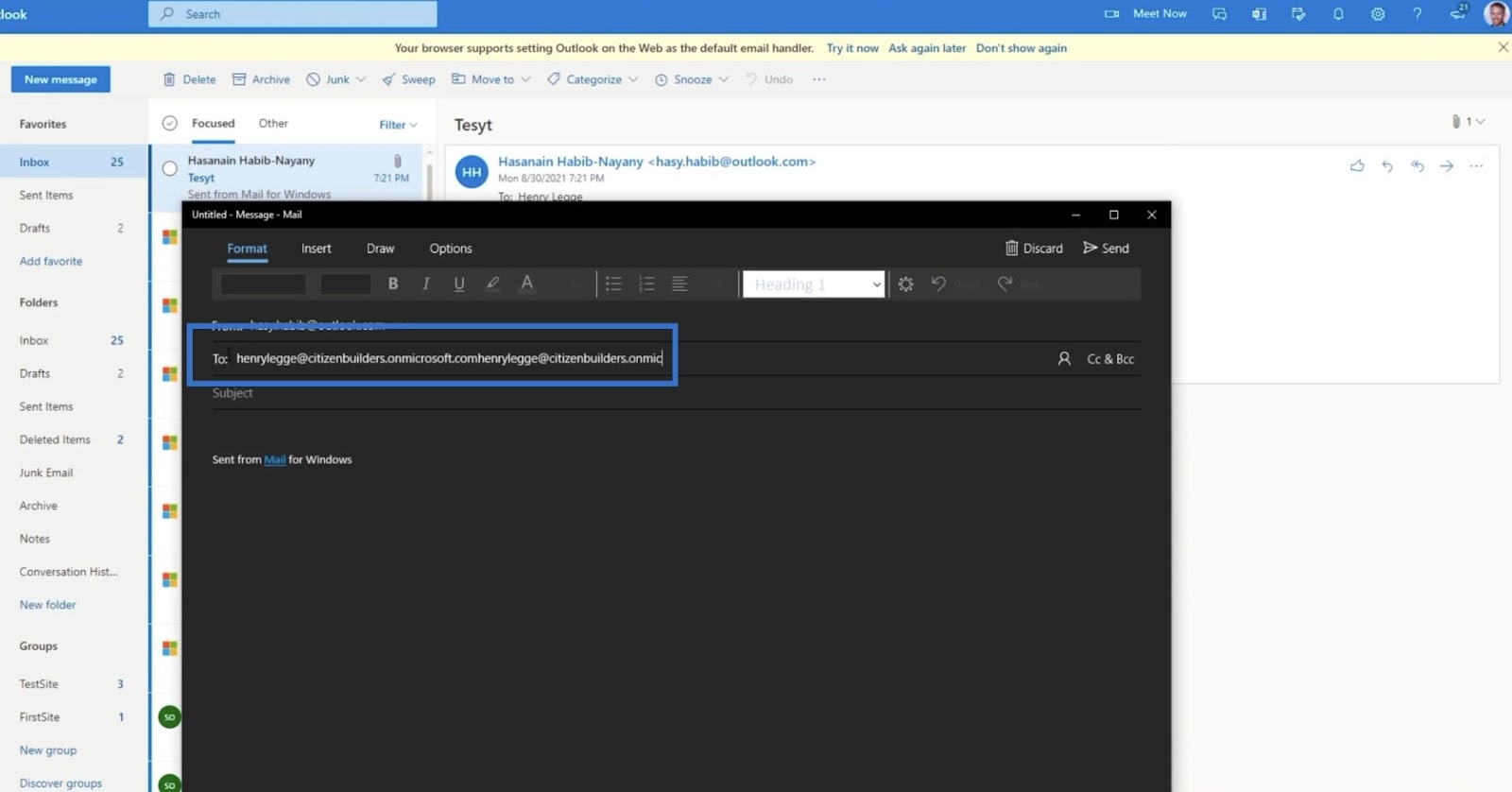The image size is (1512, 792).
Task: Click Try it now link
Action: [852, 48]
